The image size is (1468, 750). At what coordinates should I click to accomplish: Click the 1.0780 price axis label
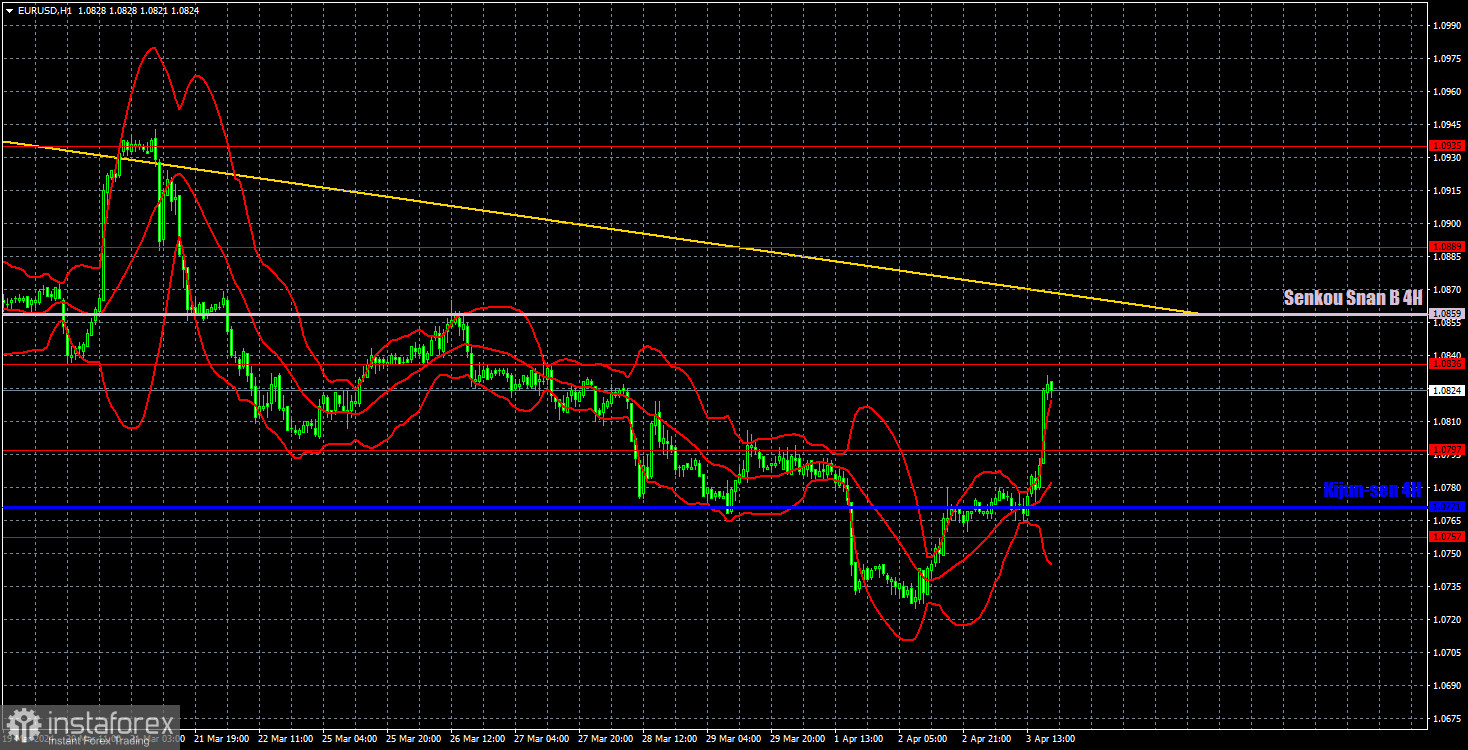point(1446,487)
